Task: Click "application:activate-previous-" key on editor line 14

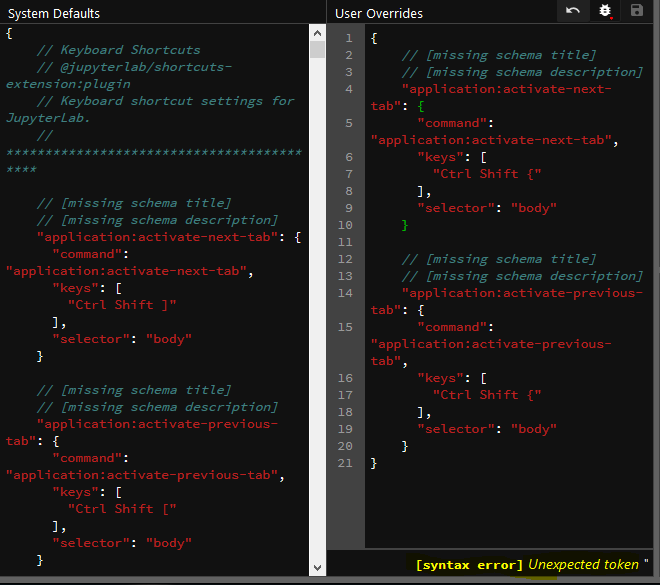Action: coord(522,293)
